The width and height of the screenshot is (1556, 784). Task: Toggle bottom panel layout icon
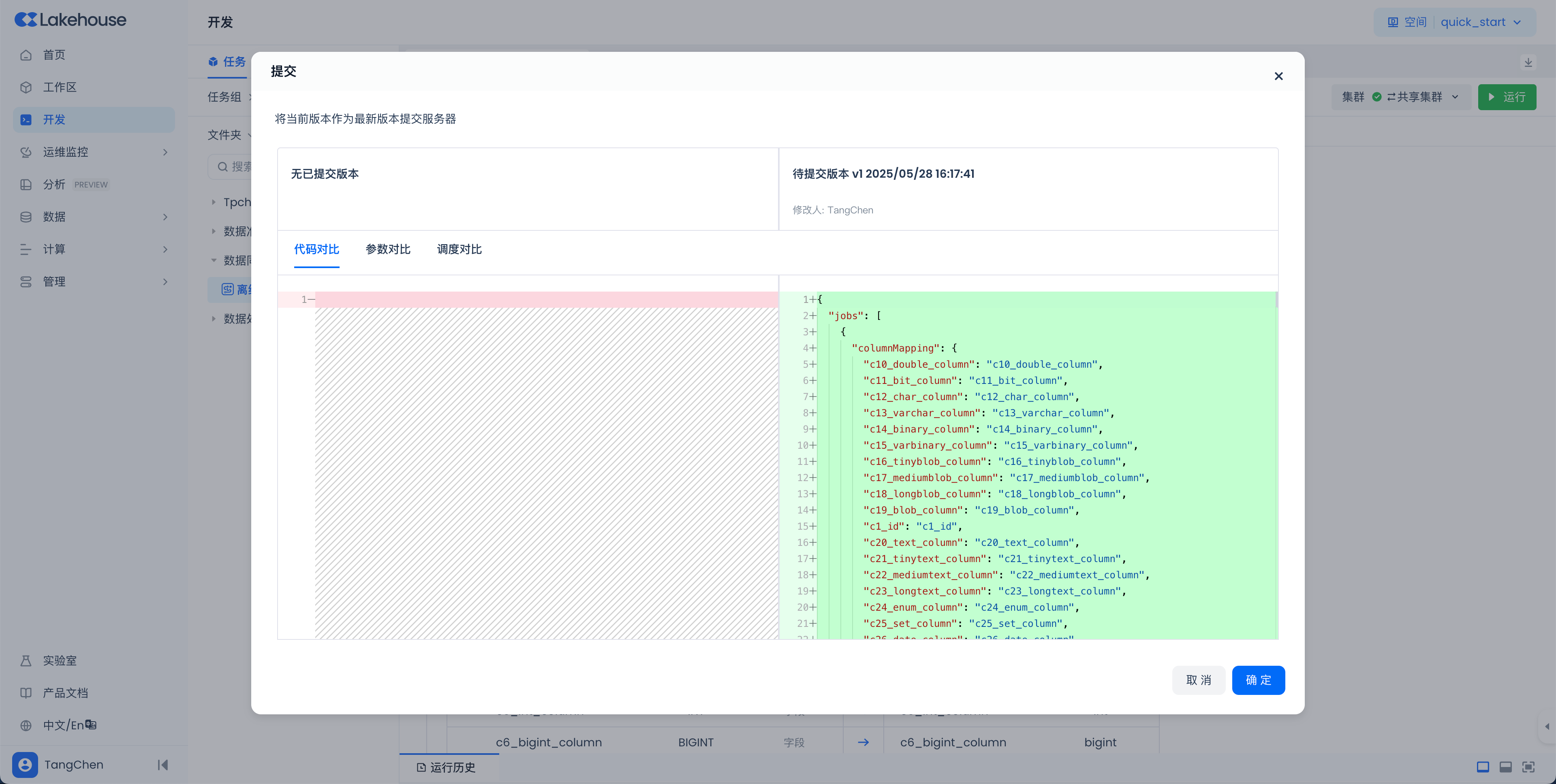coord(1505,767)
